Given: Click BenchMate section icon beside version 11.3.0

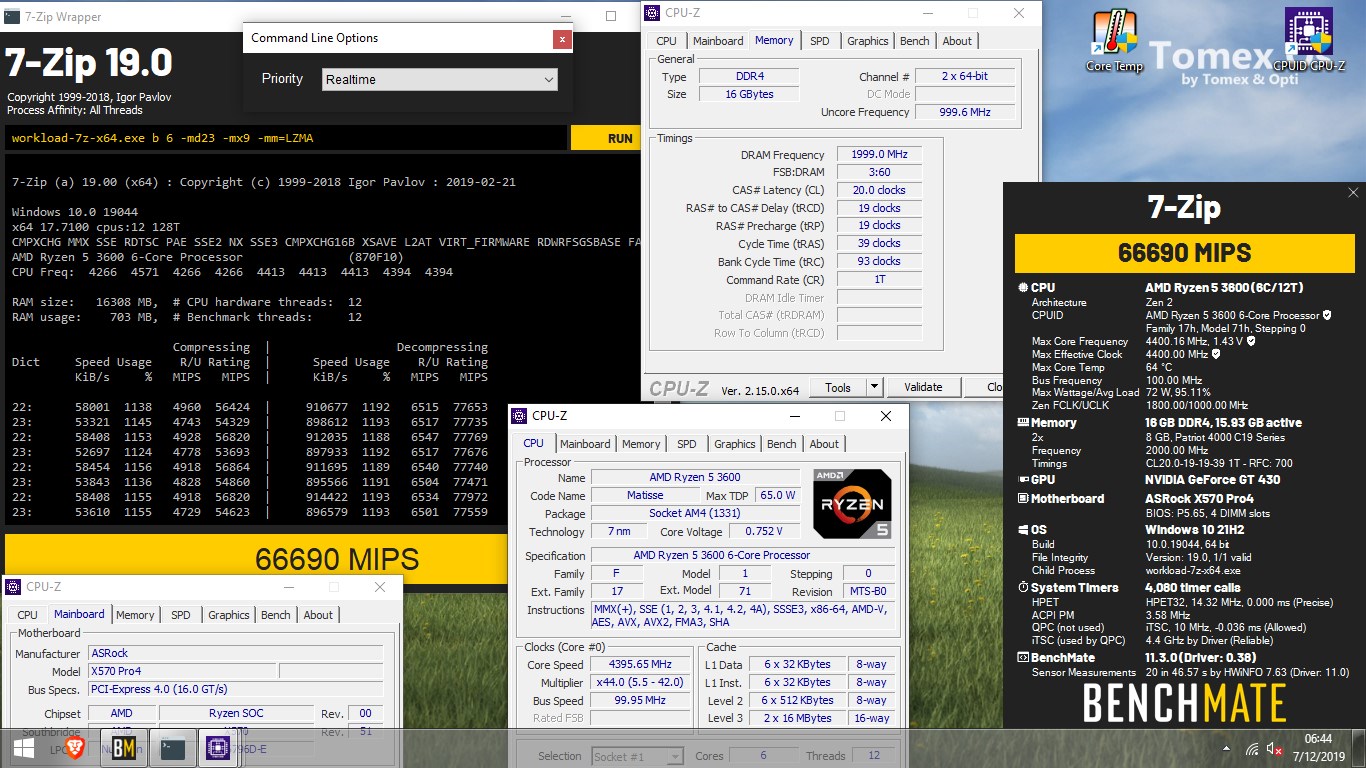Looking at the screenshot, I should [1023, 657].
